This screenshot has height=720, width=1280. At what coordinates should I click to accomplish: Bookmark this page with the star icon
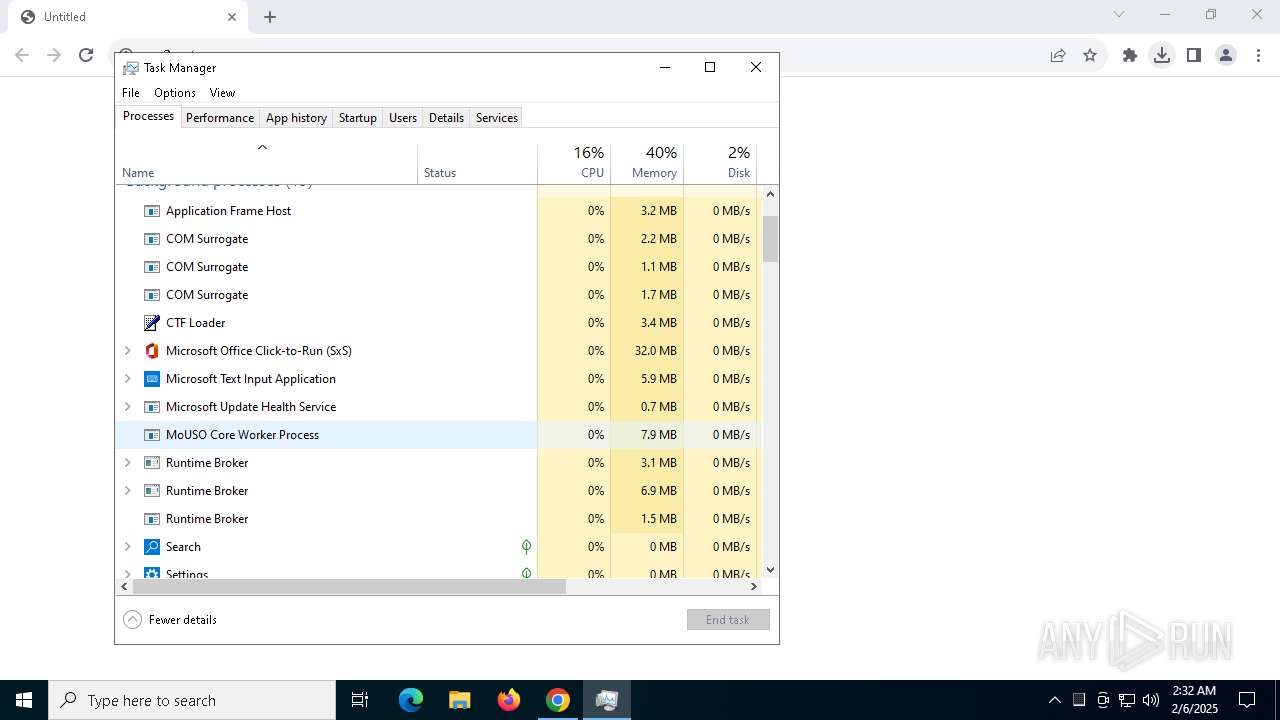(x=1090, y=55)
